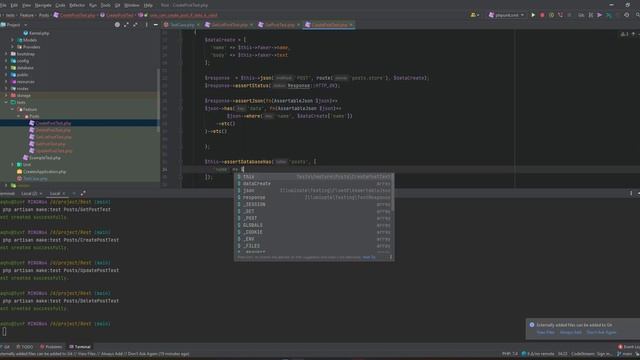Click the Git update project icon in toolbar
The width and height of the screenshot is (640, 360).
[581, 15]
